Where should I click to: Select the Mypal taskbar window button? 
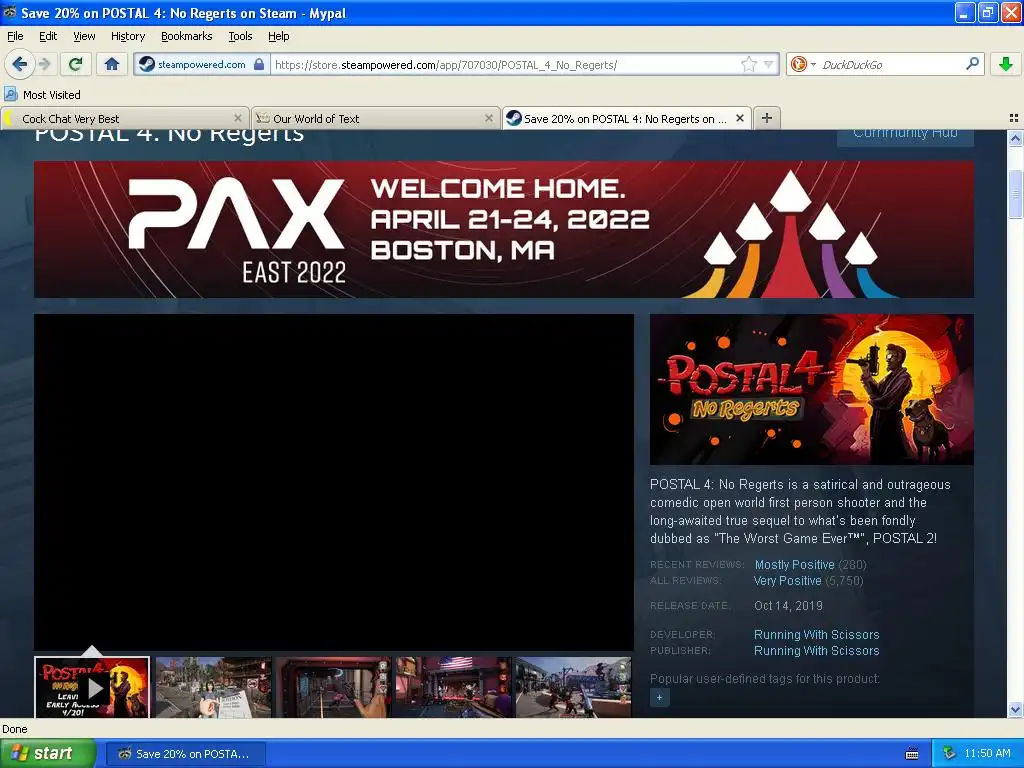point(185,754)
